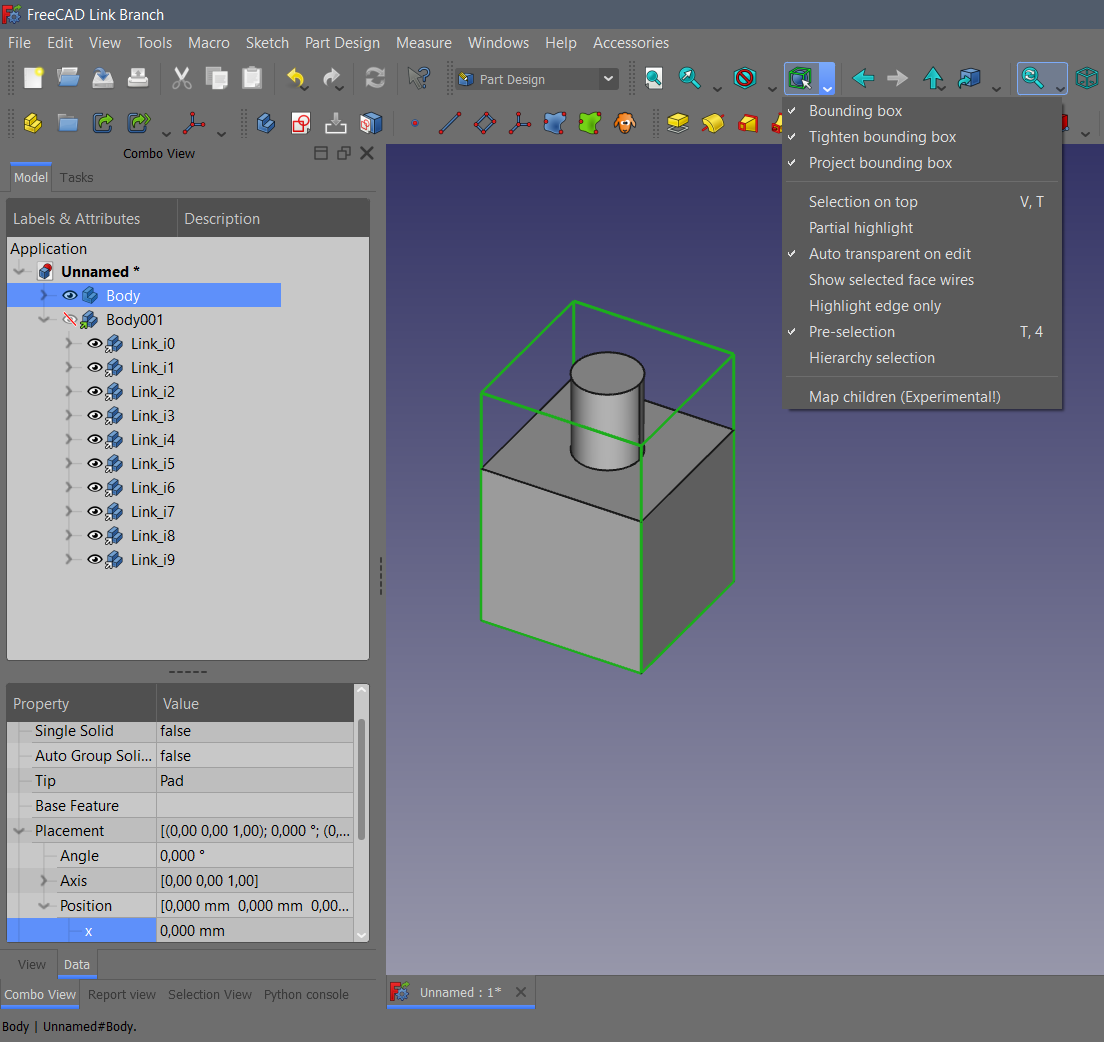Screen dimensions: 1104x1042
Task: Disable the Tighten bounding box option
Action: point(882,137)
